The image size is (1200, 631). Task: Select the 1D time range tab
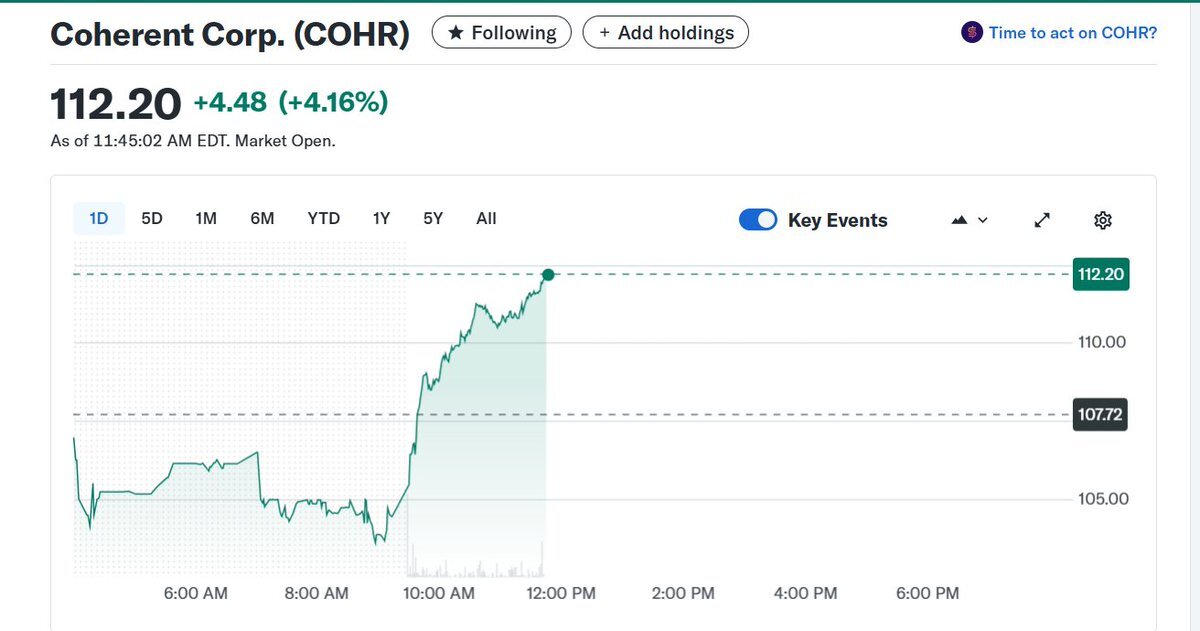point(99,218)
